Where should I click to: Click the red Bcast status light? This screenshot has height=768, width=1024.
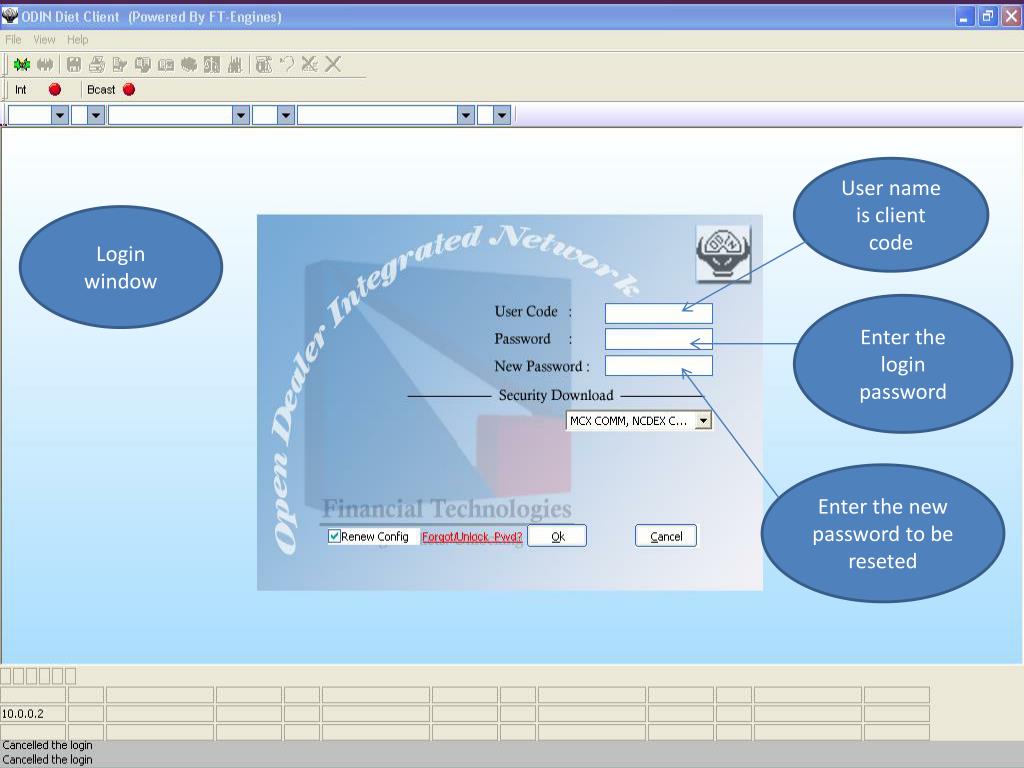[129, 89]
